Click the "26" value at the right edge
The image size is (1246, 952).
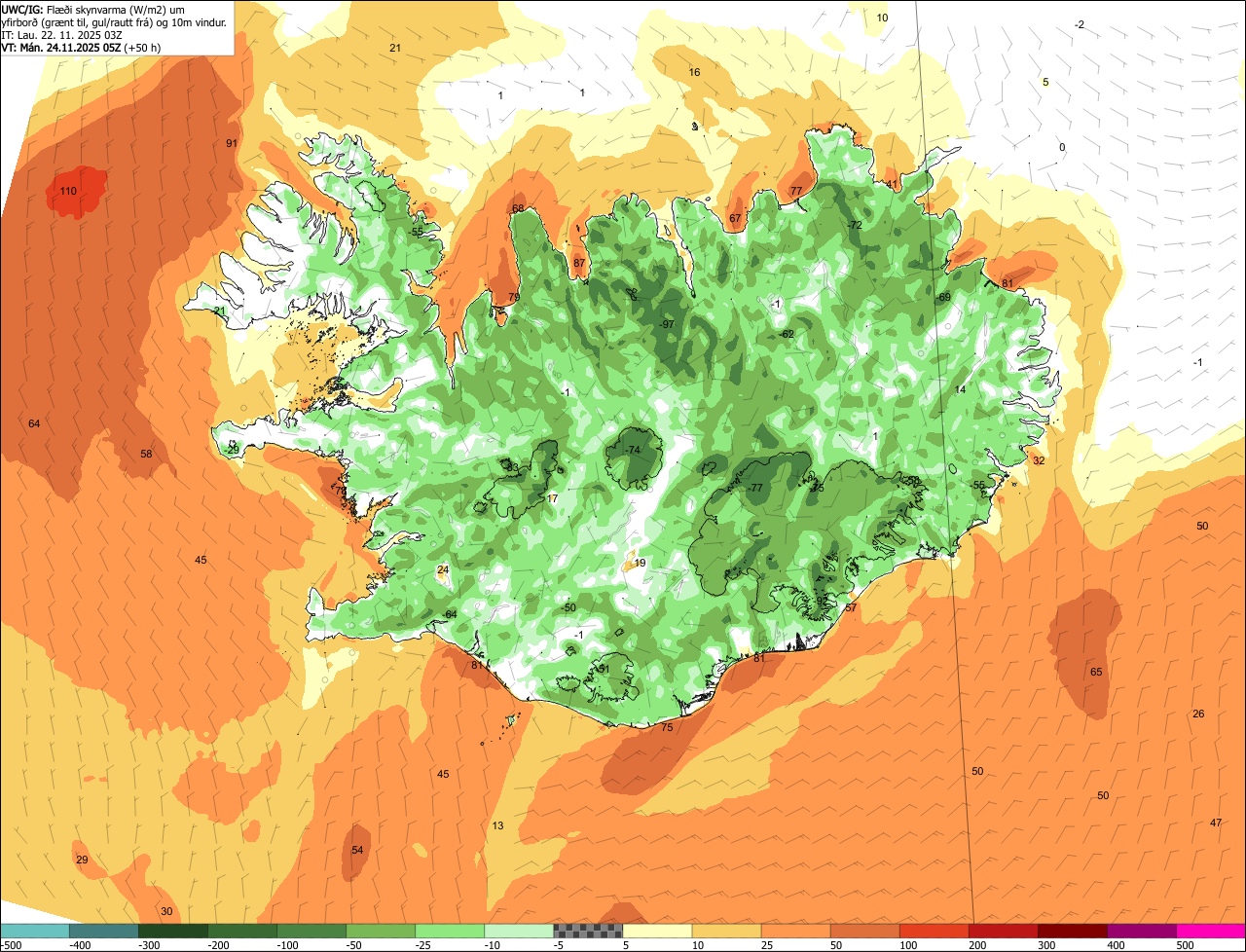1198,714
